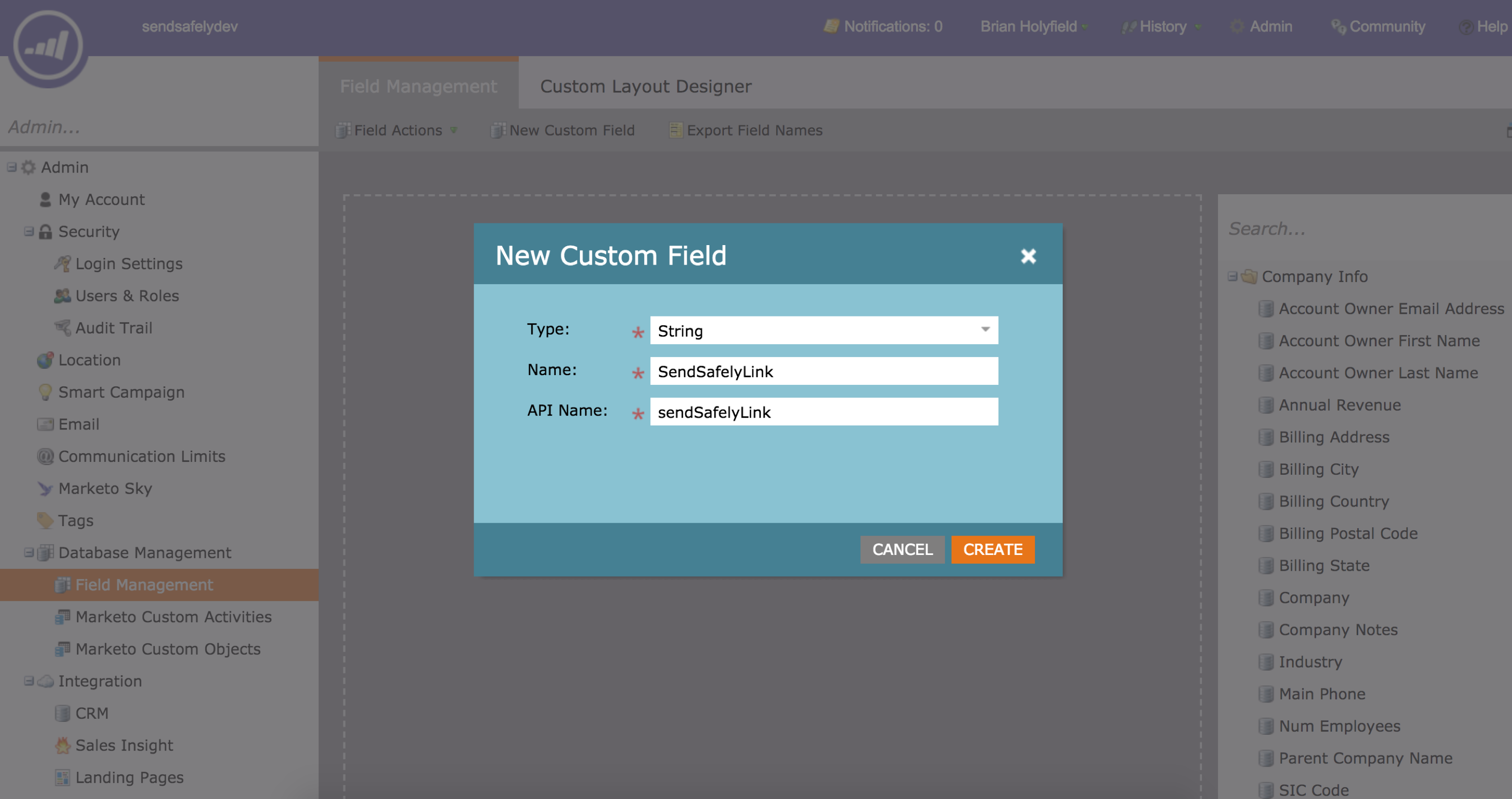Click the Marketo Sky bird icon
Screen dimensions: 1512x799
[x=45, y=489]
